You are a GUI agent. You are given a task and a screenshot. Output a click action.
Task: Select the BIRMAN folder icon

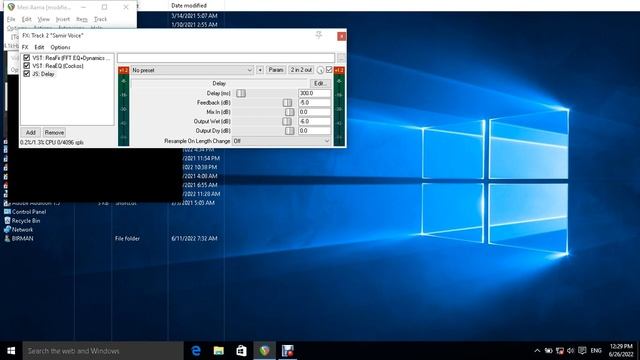click(19, 238)
